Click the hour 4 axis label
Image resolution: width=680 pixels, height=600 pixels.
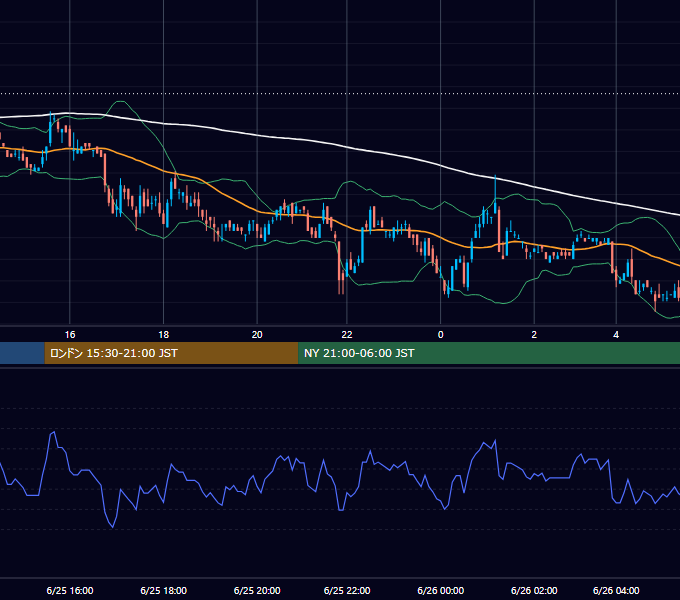616,335
